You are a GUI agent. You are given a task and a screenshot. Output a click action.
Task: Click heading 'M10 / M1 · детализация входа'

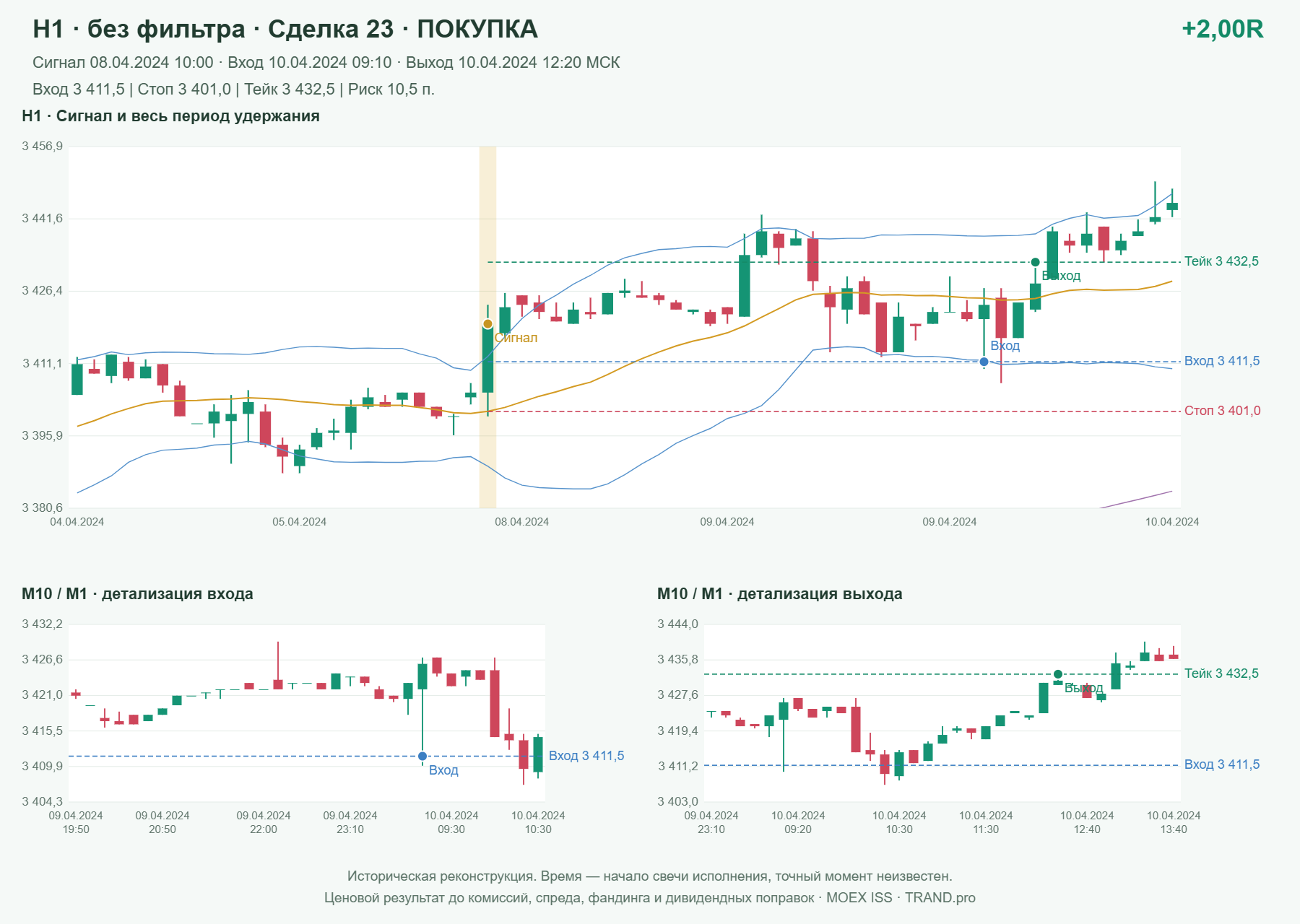[137, 594]
